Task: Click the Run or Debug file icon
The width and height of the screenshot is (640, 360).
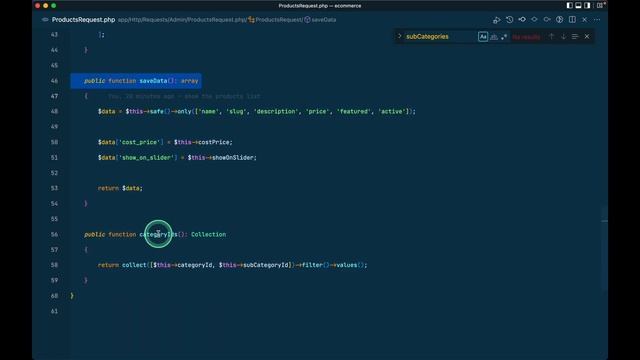Action: [496, 20]
